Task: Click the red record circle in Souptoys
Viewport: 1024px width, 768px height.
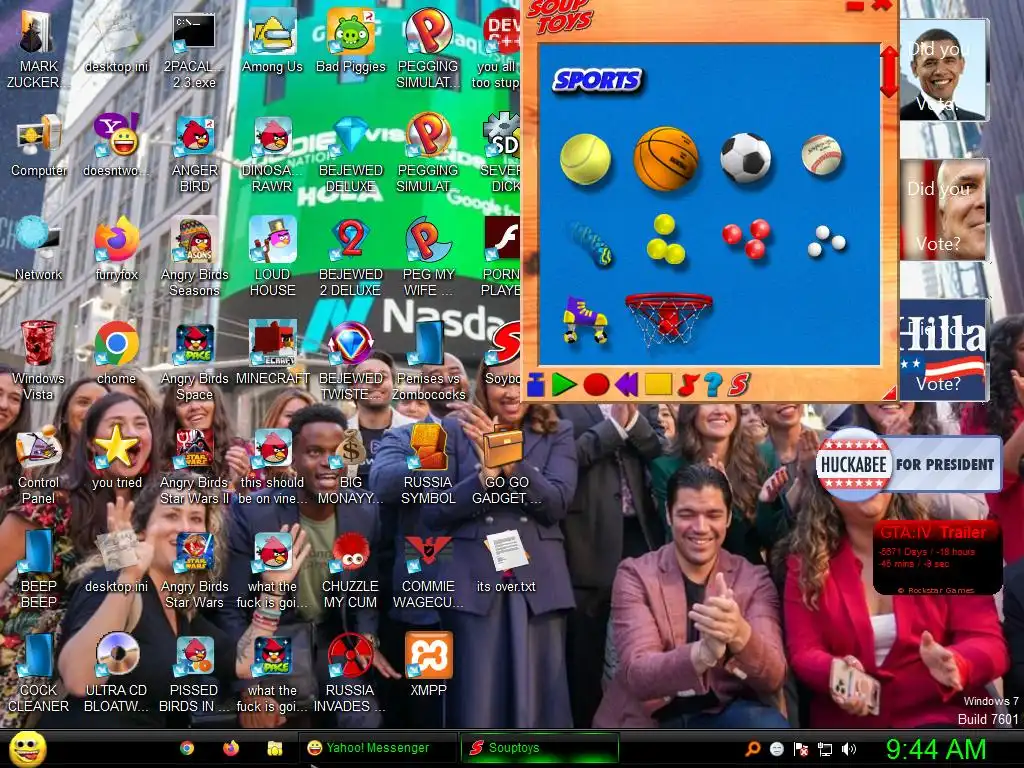Action: pyautogui.click(x=596, y=385)
